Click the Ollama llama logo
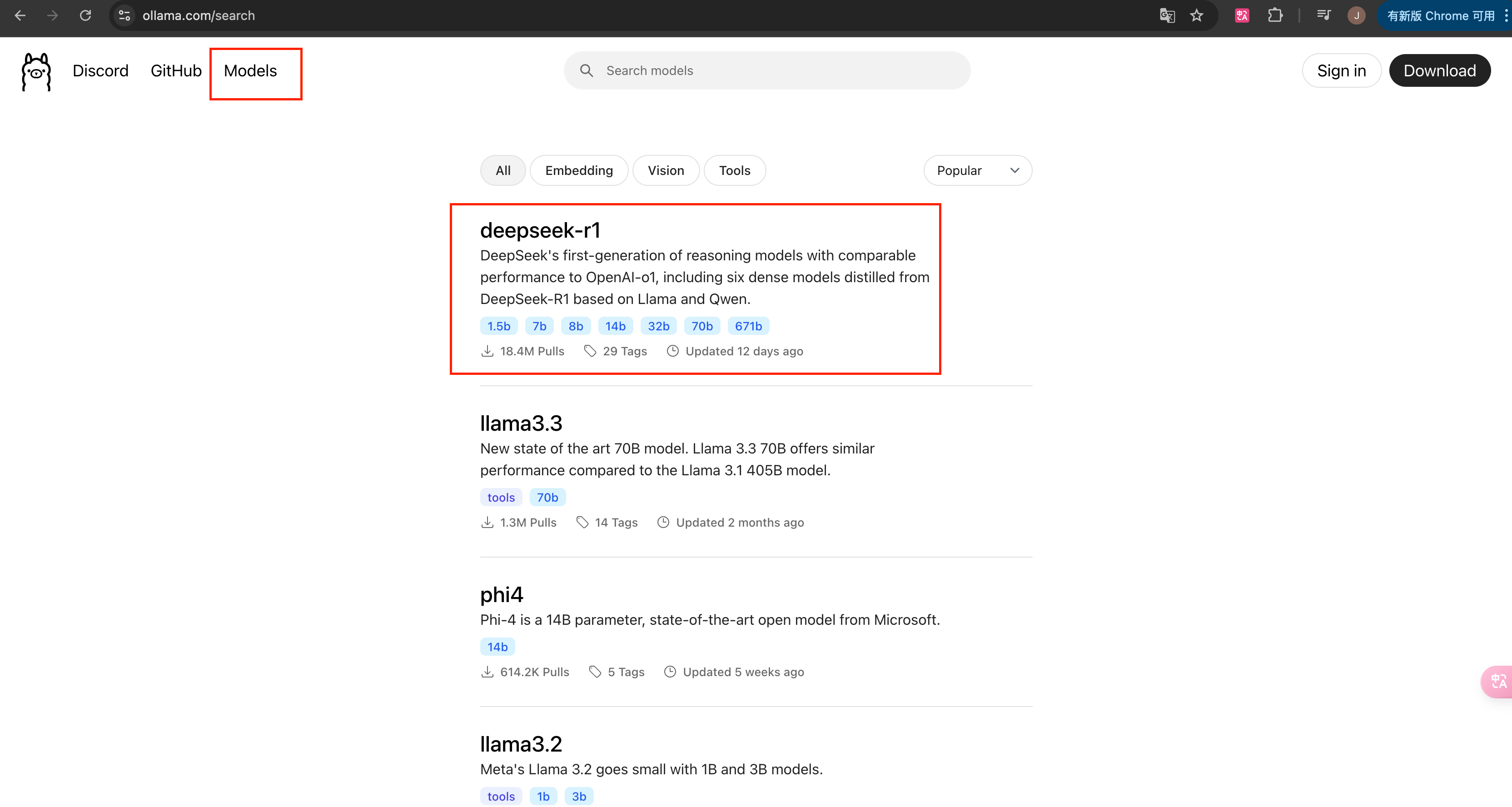 pyautogui.click(x=36, y=72)
